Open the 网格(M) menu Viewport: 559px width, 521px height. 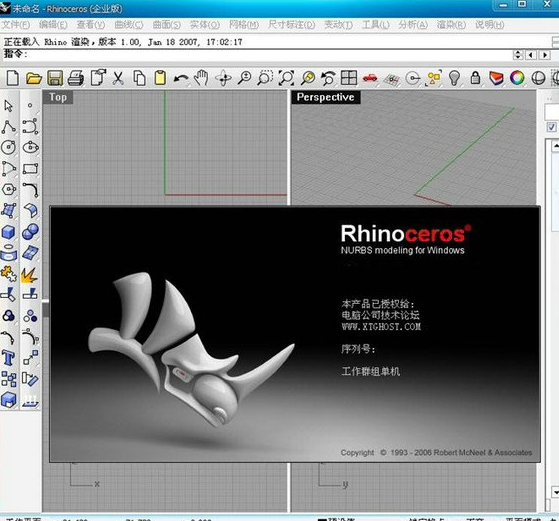pyautogui.click(x=244, y=25)
